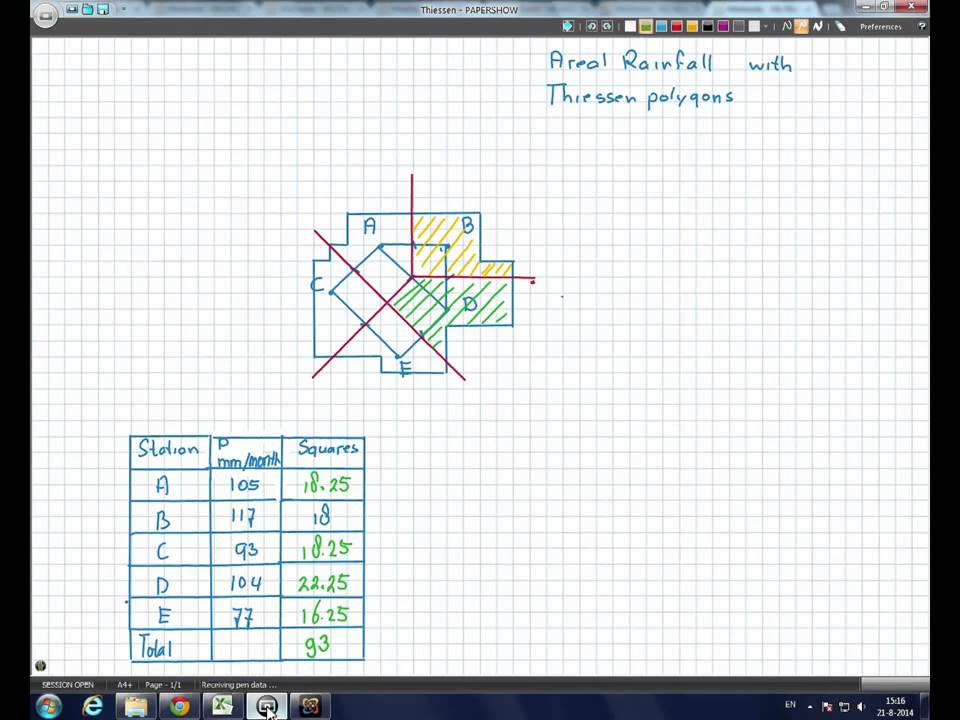Click the network tray icon
Viewport: 960px width, 720px height.
[844, 707]
